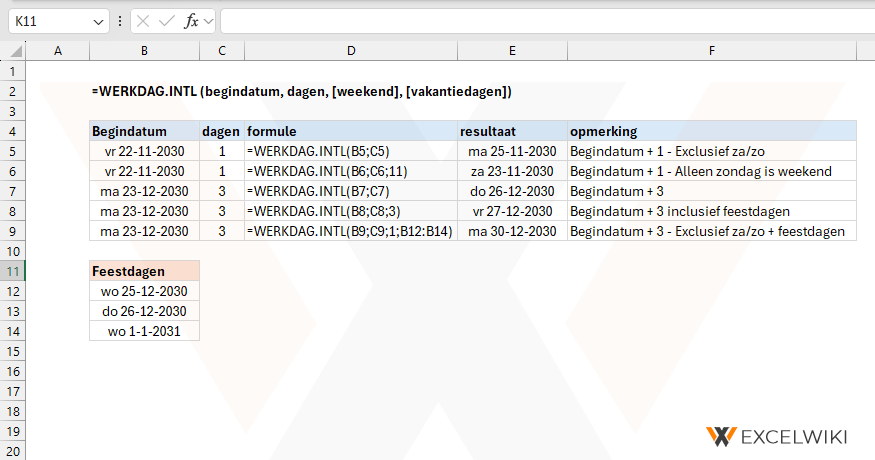Screen dimensions: 875x460
Task: Select column D header
Action: pyautogui.click(x=350, y=51)
